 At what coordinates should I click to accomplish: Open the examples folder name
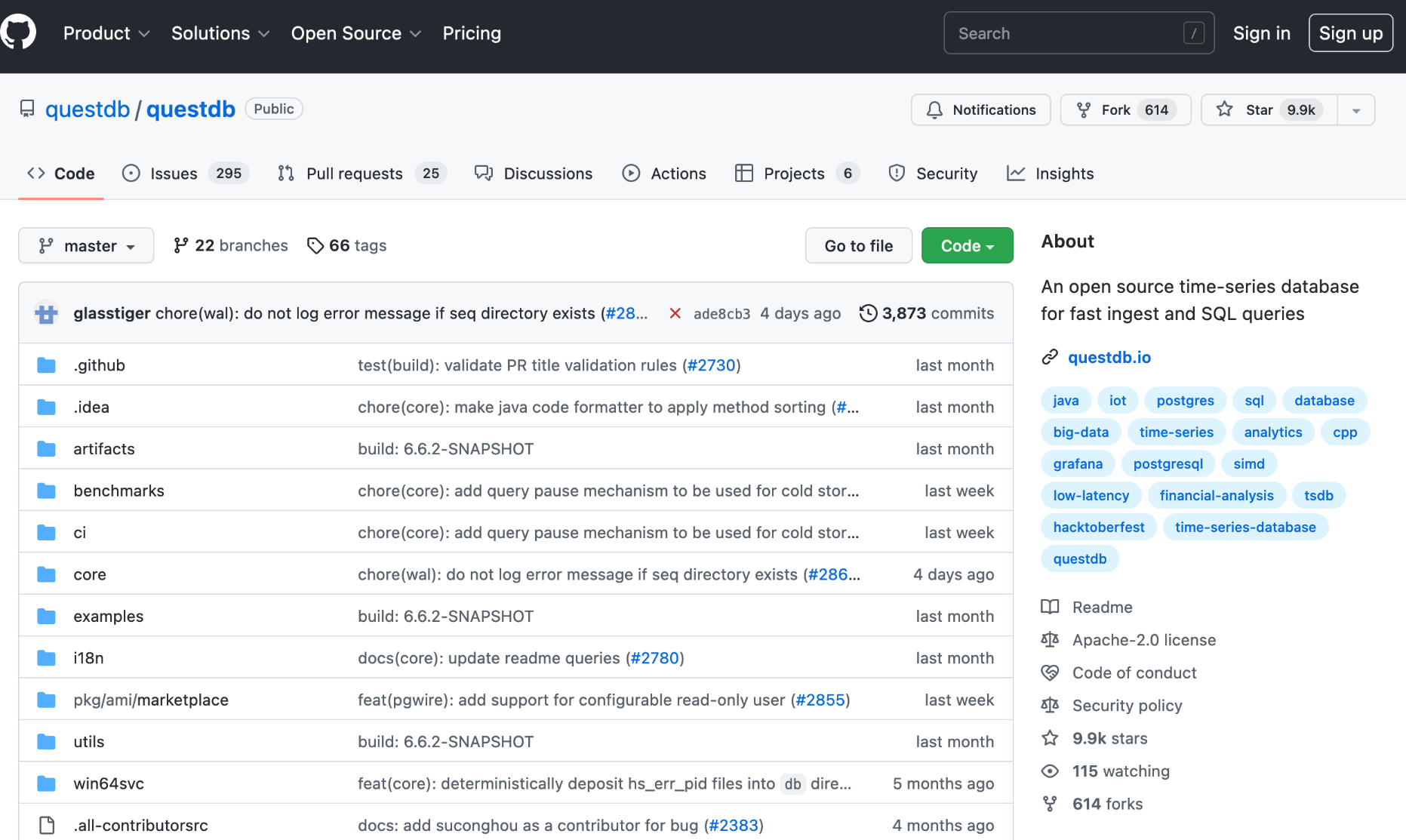coord(109,617)
